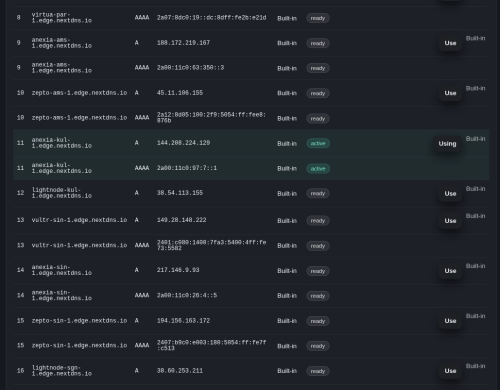
Task: Click ready badge on virtua-par-1 row
Action: 318,18
